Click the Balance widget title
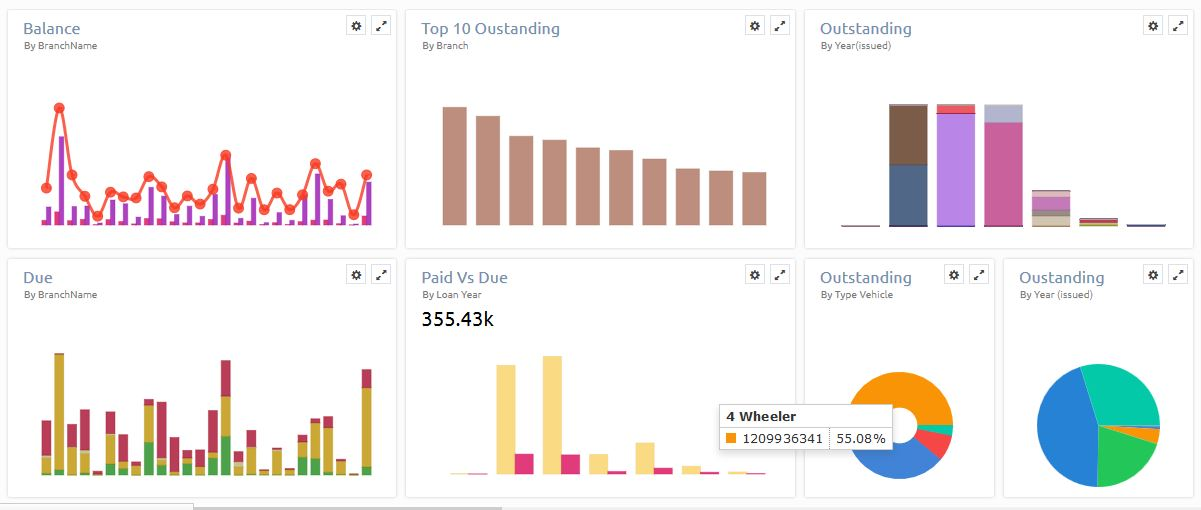The height and width of the screenshot is (510, 1201). point(52,29)
